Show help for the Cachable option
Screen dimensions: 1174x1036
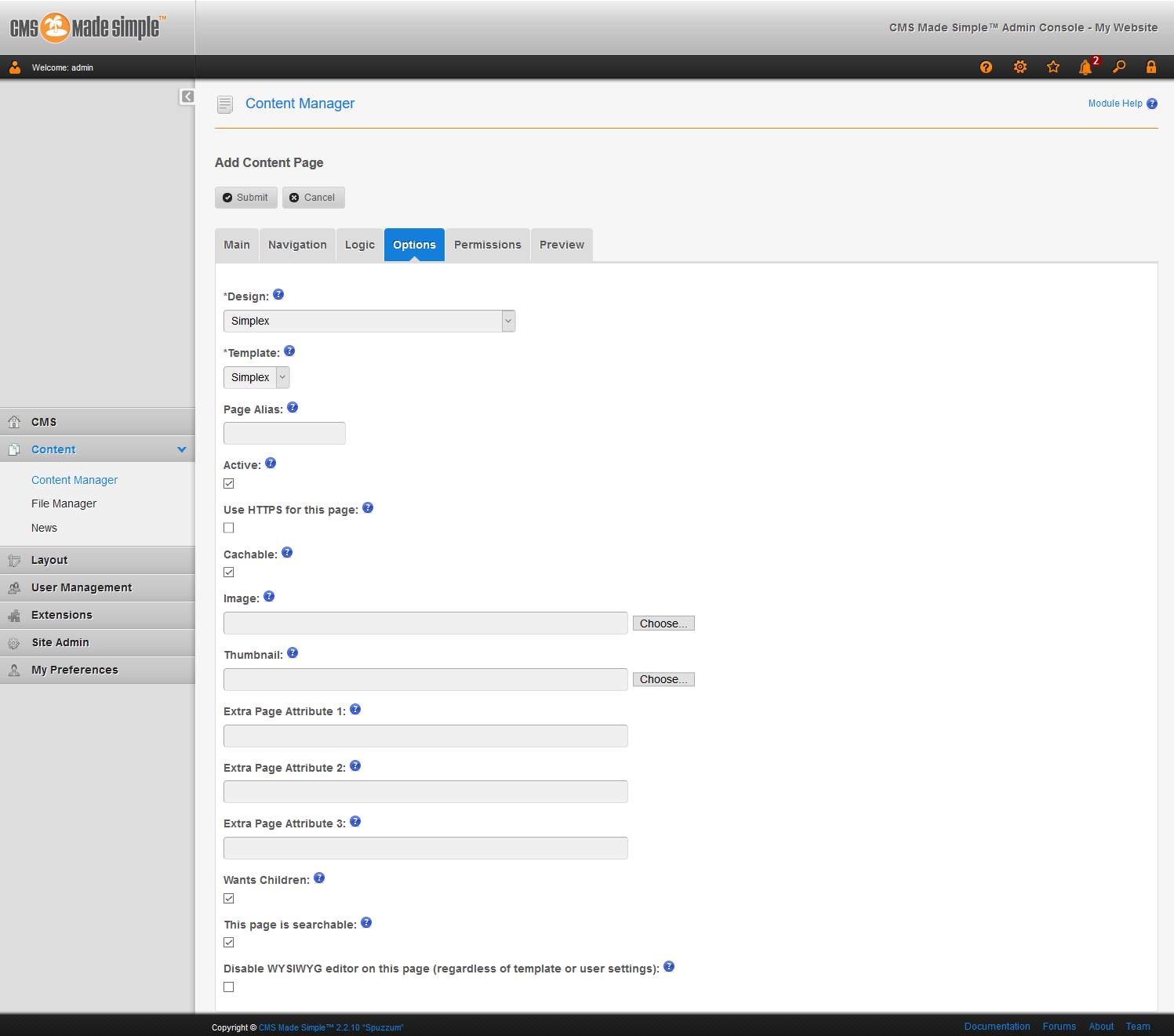click(x=287, y=553)
